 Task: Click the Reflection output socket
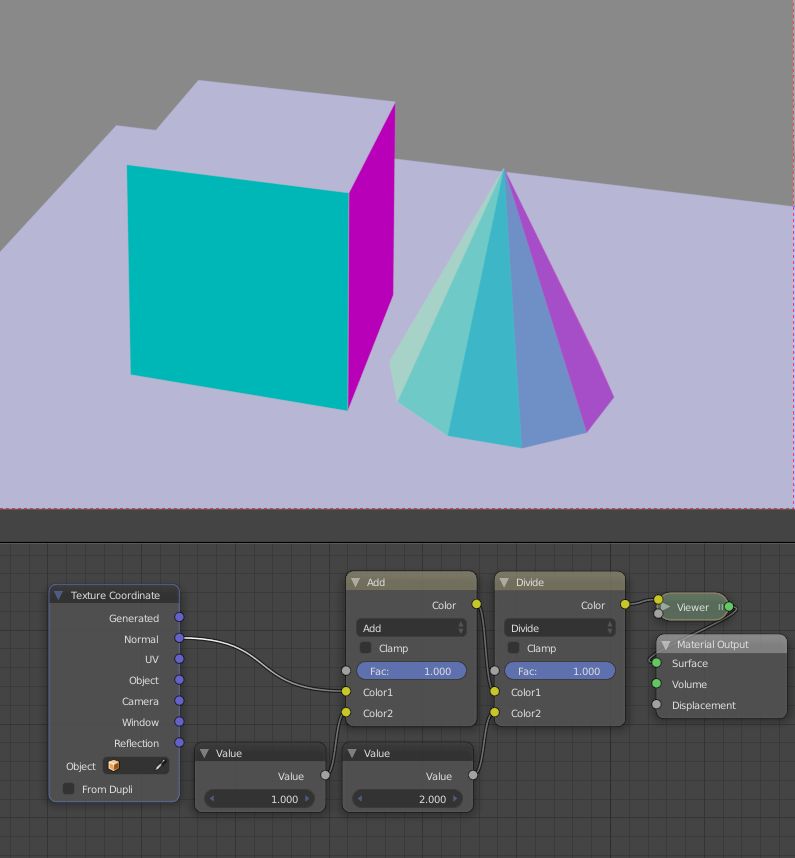(179, 743)
